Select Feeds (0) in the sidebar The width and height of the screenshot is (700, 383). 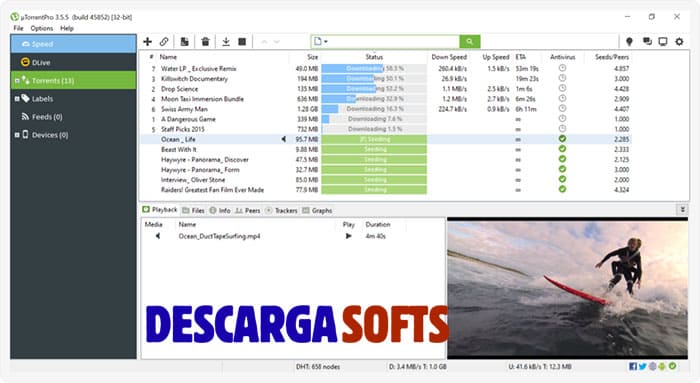[x=74, y=117]
